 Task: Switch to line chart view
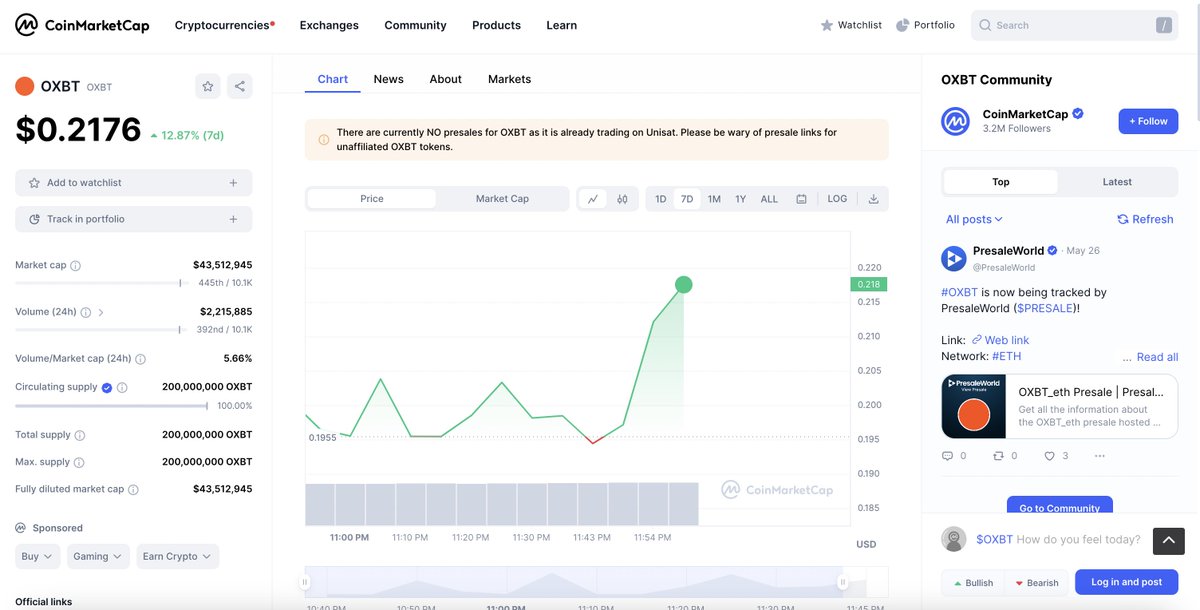tap(593, 199)
